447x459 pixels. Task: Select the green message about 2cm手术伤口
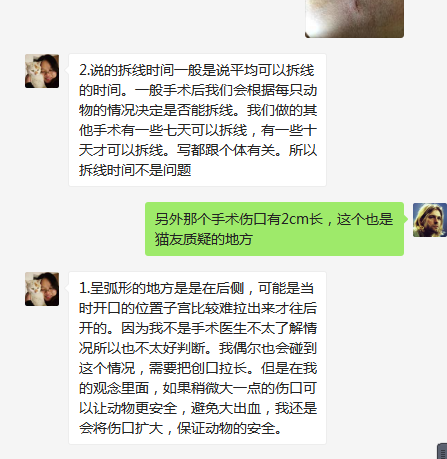[x=274, y=229]
